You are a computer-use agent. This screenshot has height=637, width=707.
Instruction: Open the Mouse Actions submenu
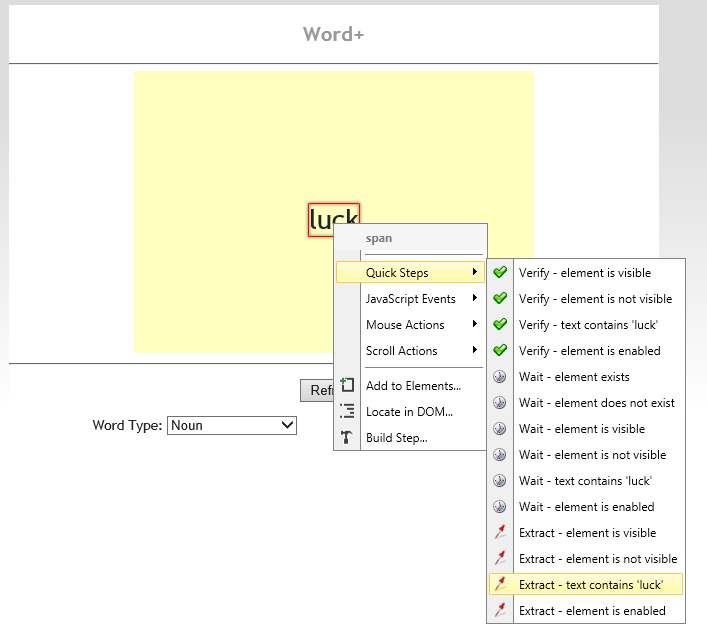410,325
